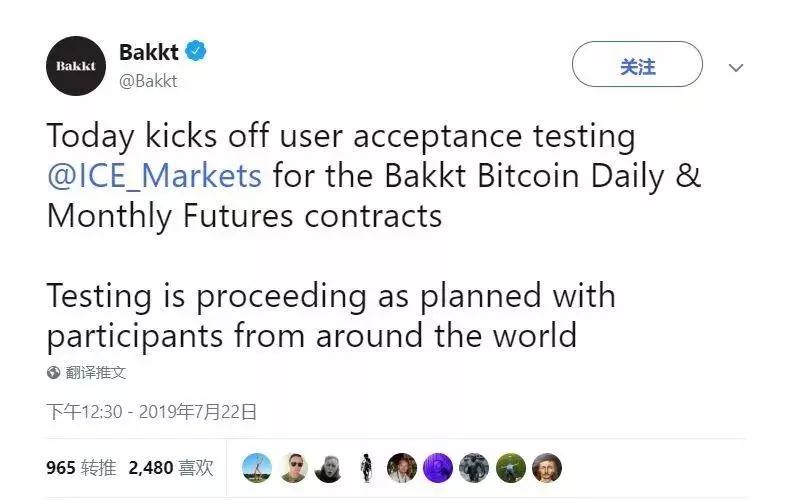View the 965 转推 retweets list

pyautogui.click(x=81, y=467)
